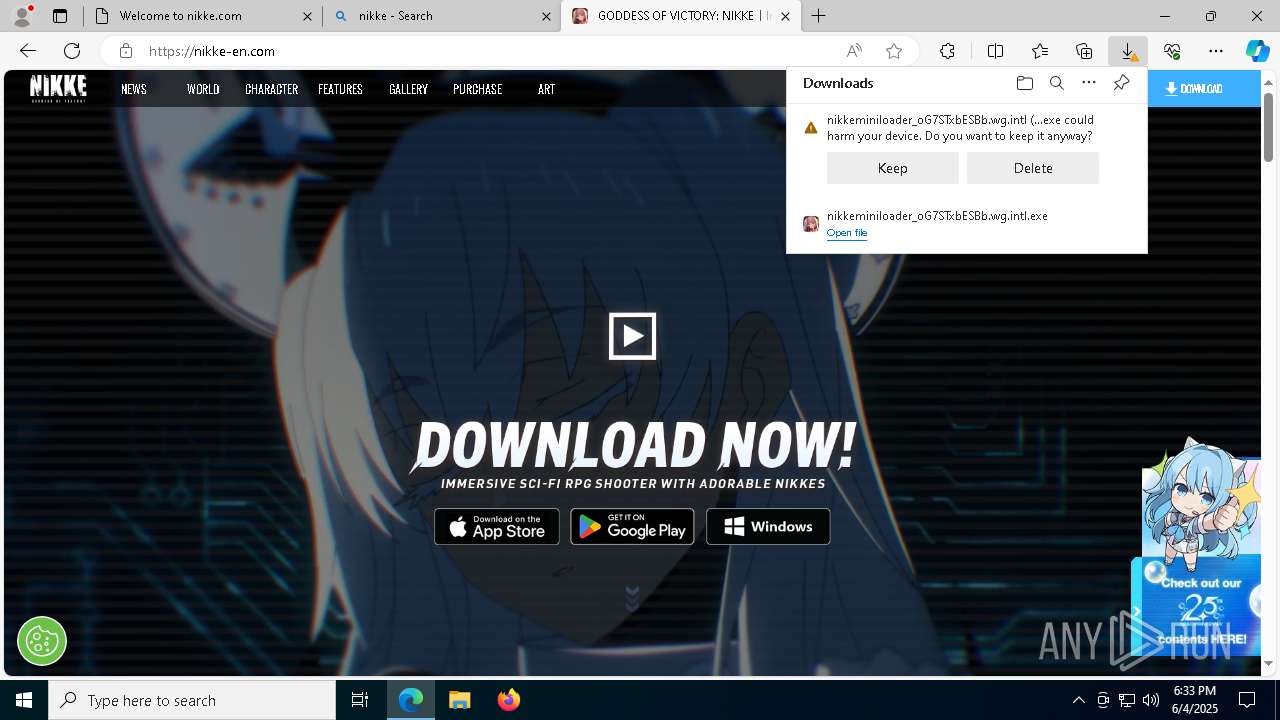Keep the flagged exe download
This screenshot has height=720, width=1280.
point(893,168)
